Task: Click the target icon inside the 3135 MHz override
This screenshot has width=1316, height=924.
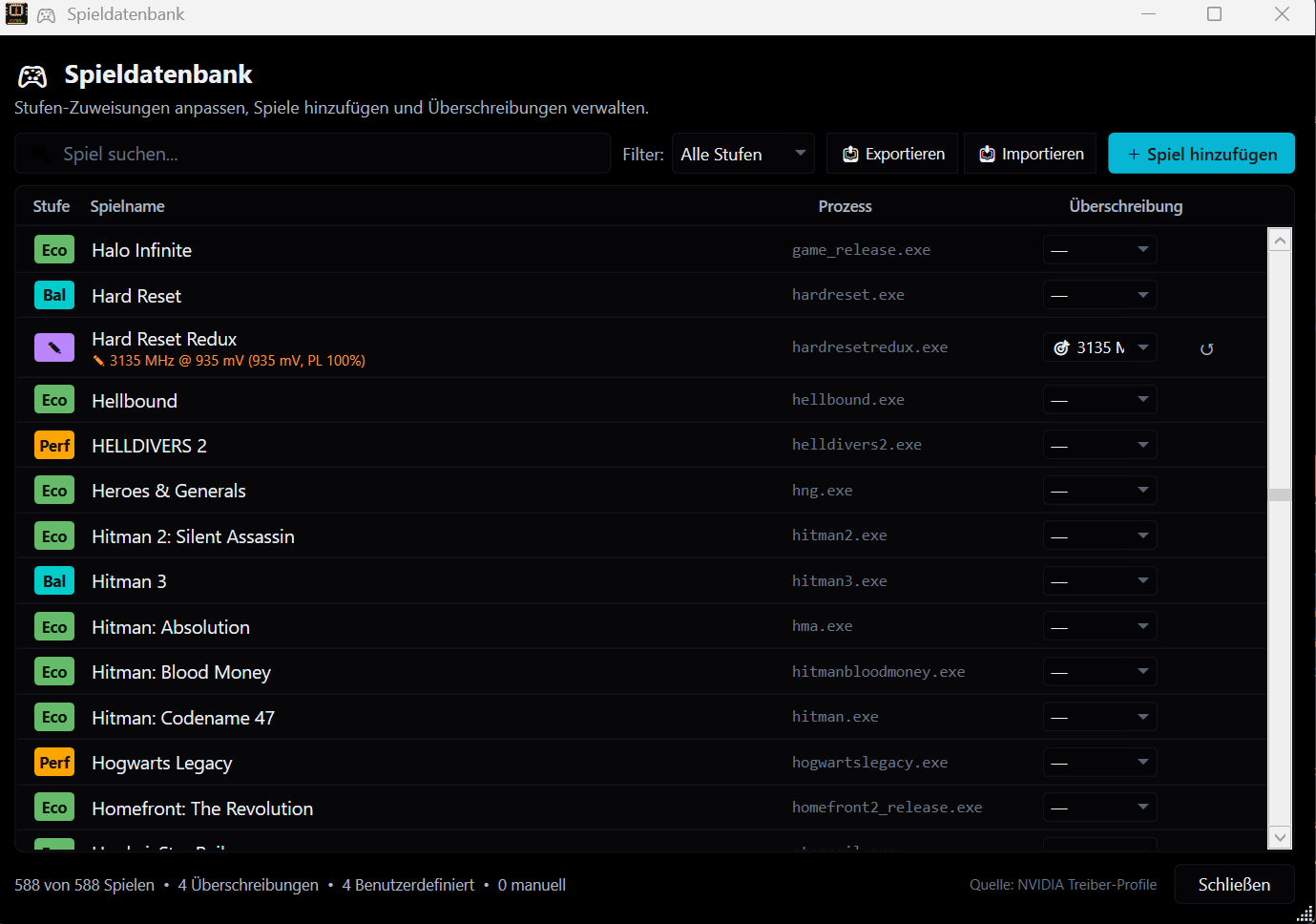Action: click(x=1061, y=347)
